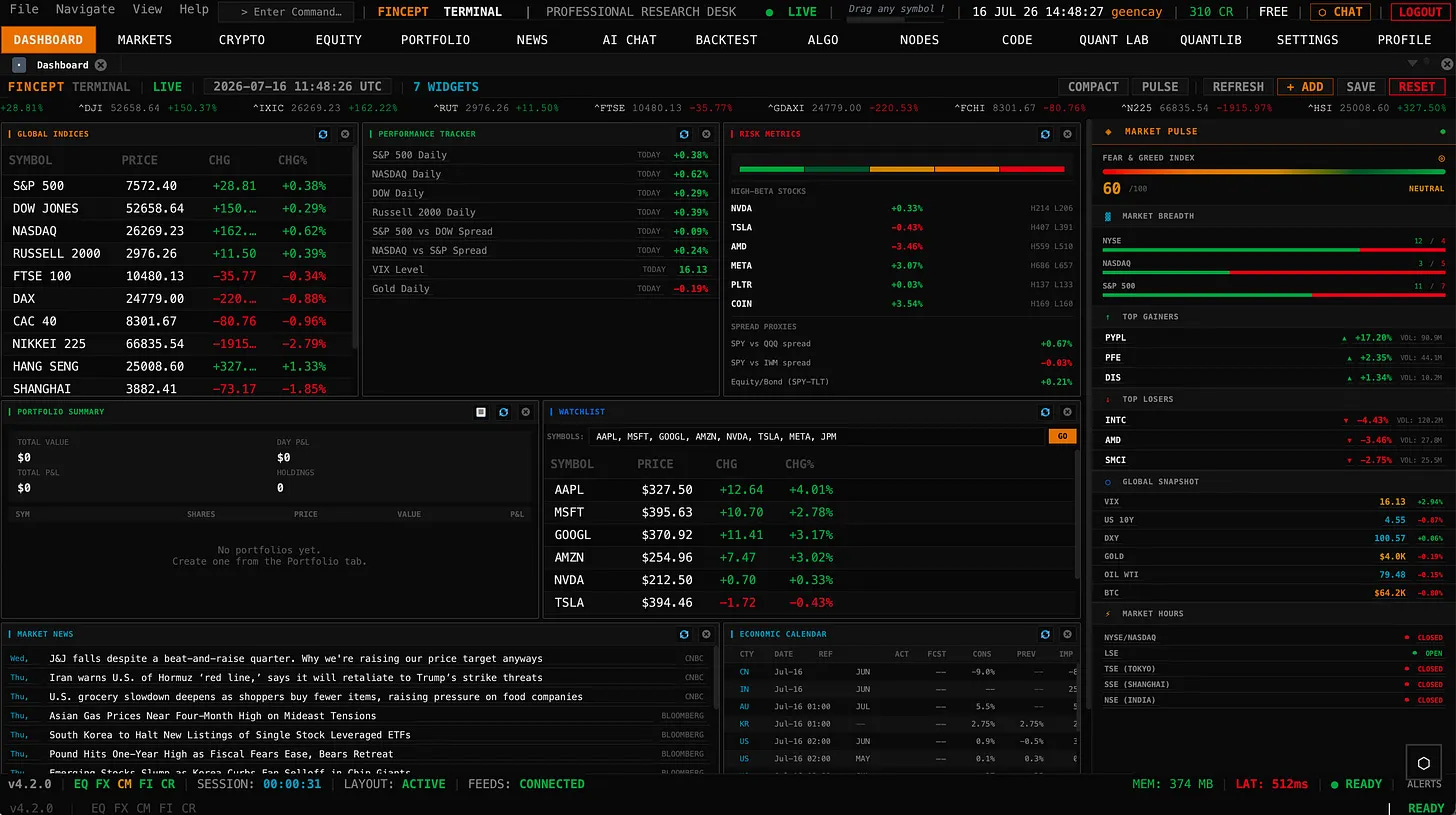Refresh the Portfolio Summary widget
Viewport: 1456px width, 815px height.
point(503,412)
